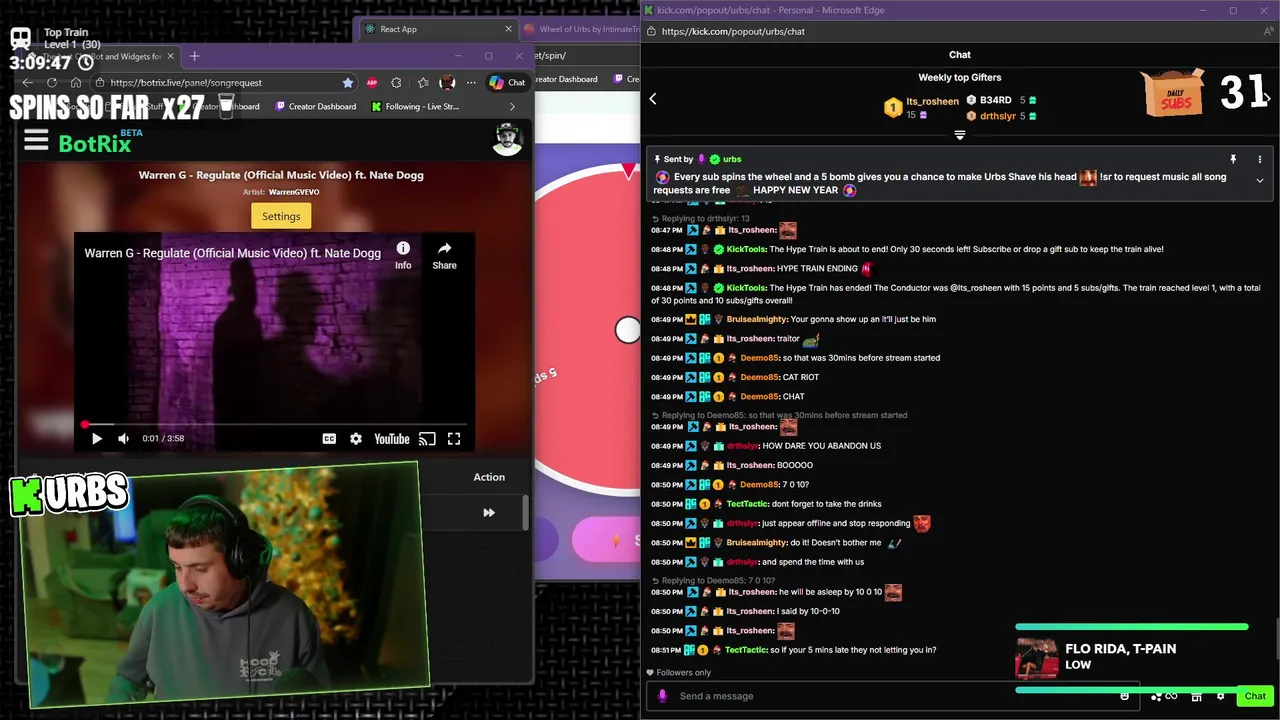The image size is (1280, 720).
Task: Click the previous arrow in Weekly top Gifters
Action: pyautogui.click(x=653, y=99)
